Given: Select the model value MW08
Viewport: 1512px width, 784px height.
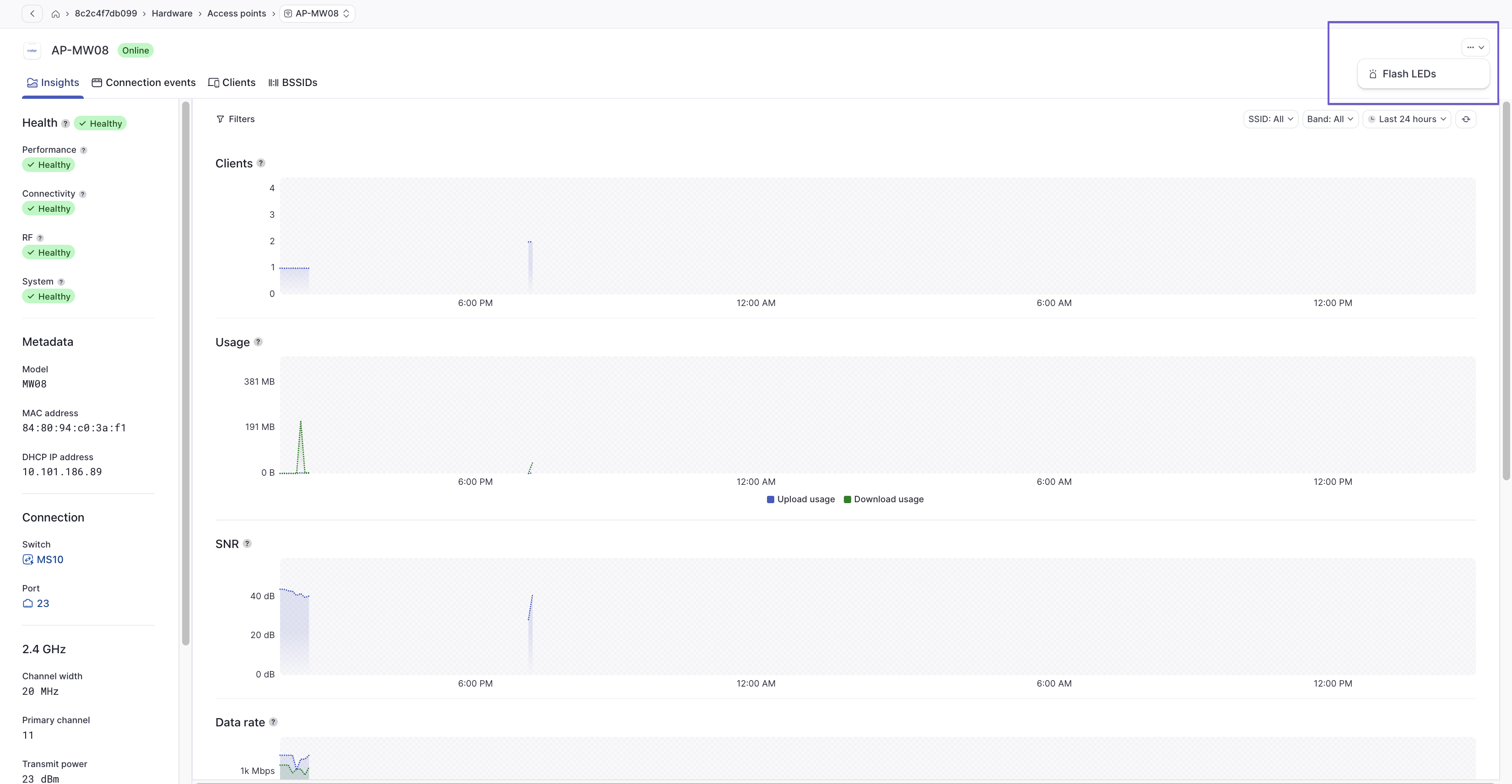Looking at the screenshot, I should [x=35, y=384].
